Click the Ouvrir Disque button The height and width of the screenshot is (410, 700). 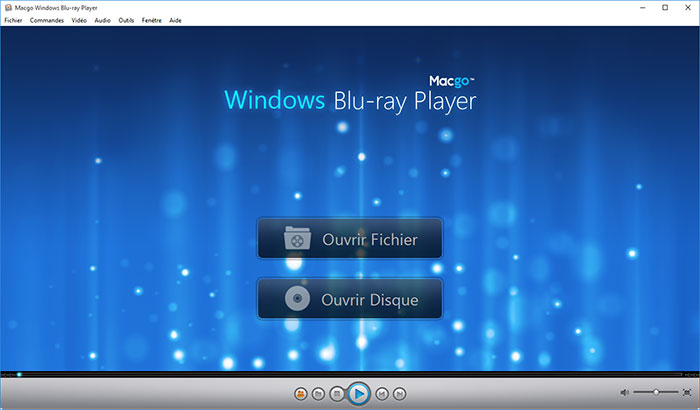[350, 299]
